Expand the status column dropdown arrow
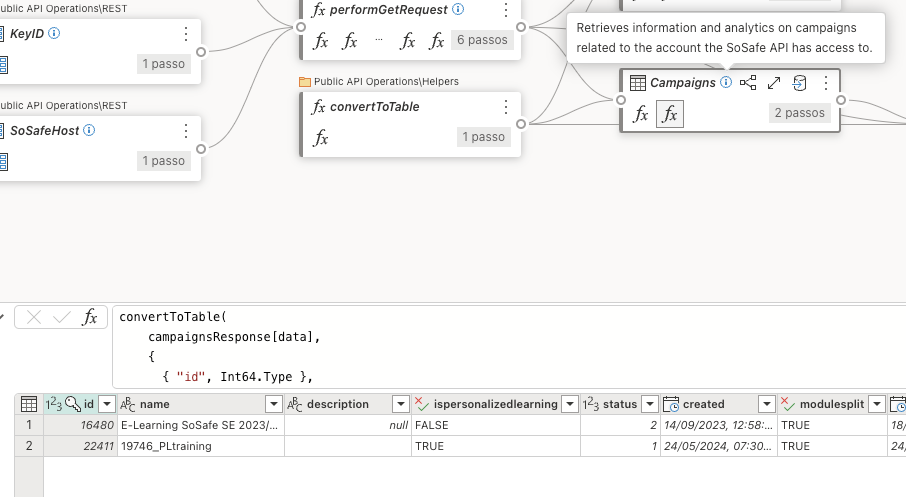This screenshot has height=497, width=906. [x=650, y=404]
